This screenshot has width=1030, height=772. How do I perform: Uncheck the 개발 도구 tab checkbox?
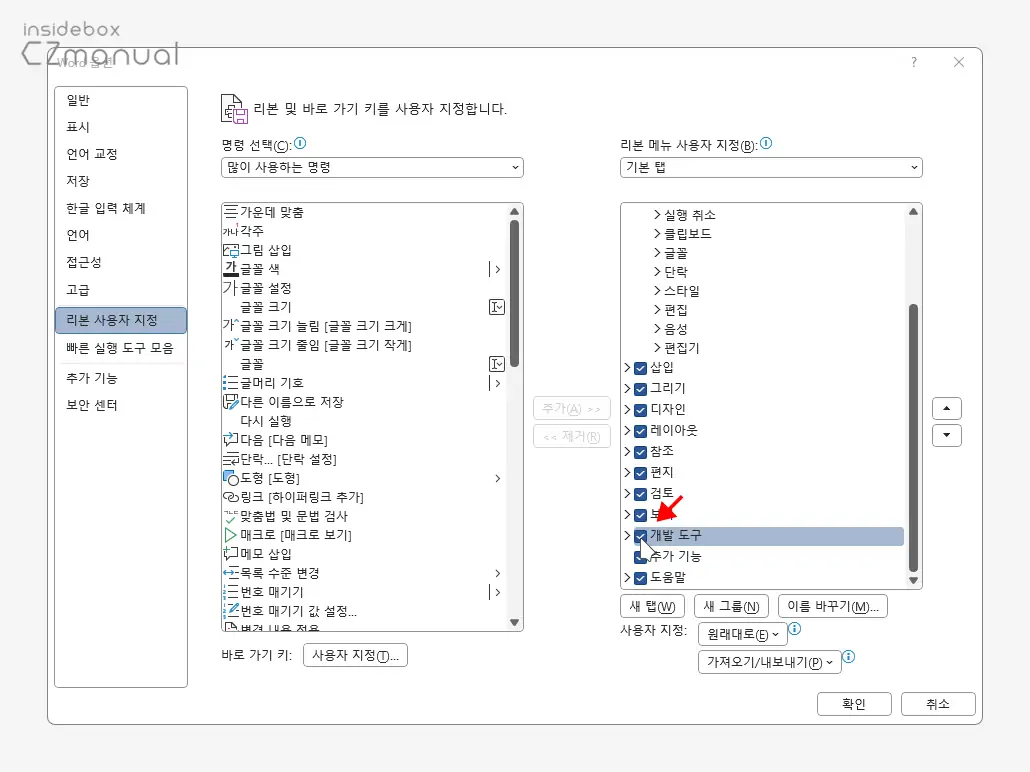tap(641, 536)
